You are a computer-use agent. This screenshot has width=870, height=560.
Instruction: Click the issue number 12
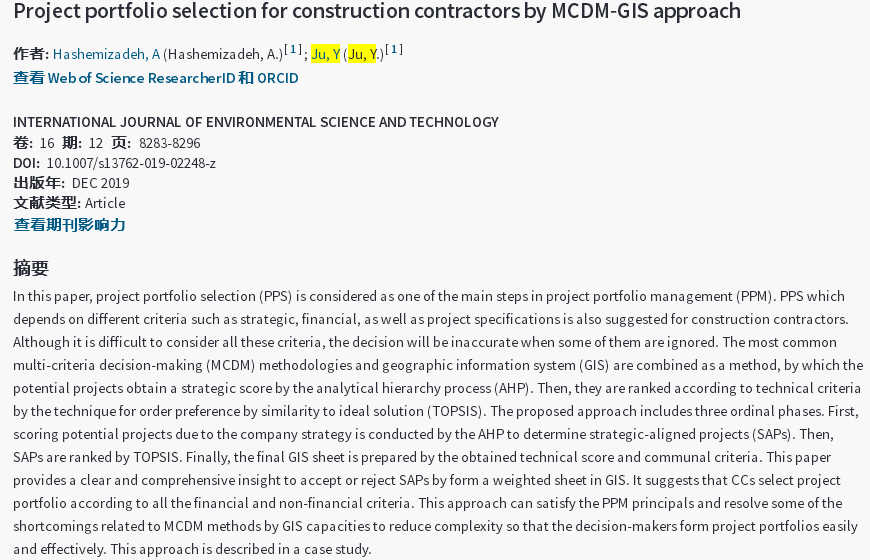coord(96,143)
